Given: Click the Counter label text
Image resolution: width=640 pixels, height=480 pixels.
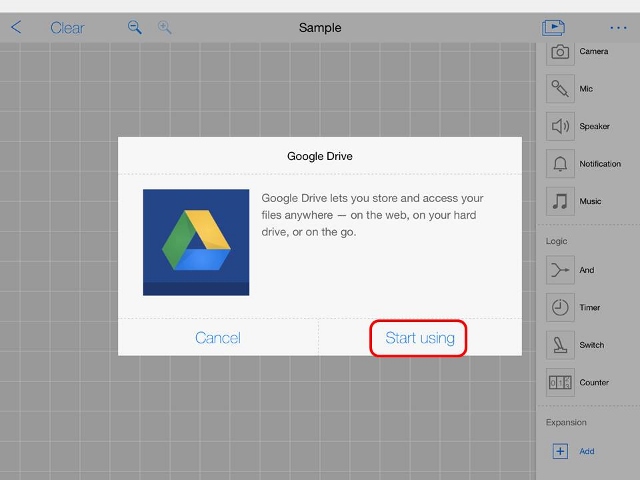Looking at the screenshot, I should coord(594,382).
